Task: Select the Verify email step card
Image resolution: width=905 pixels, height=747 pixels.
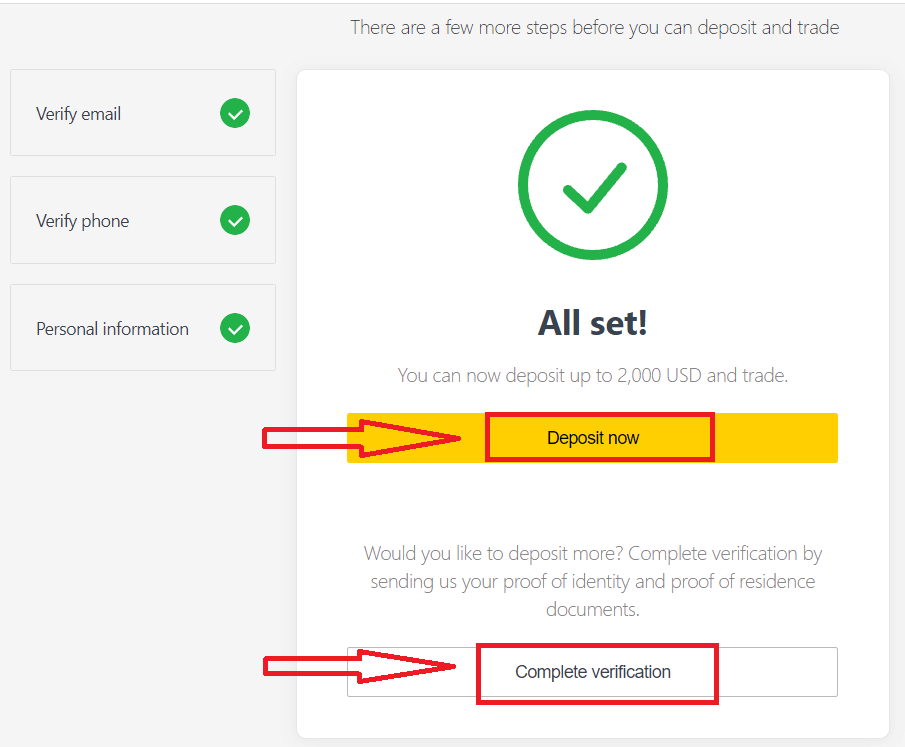Action: tap(142, 113)
